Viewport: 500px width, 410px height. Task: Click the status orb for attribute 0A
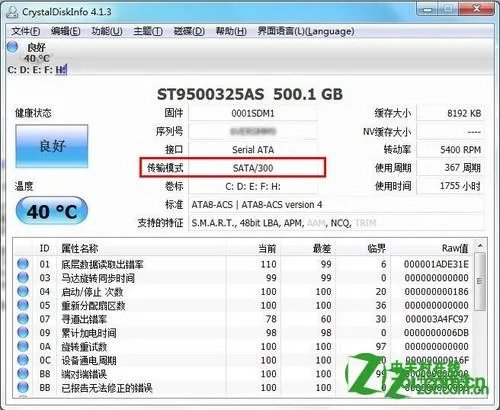click(23, 346)
